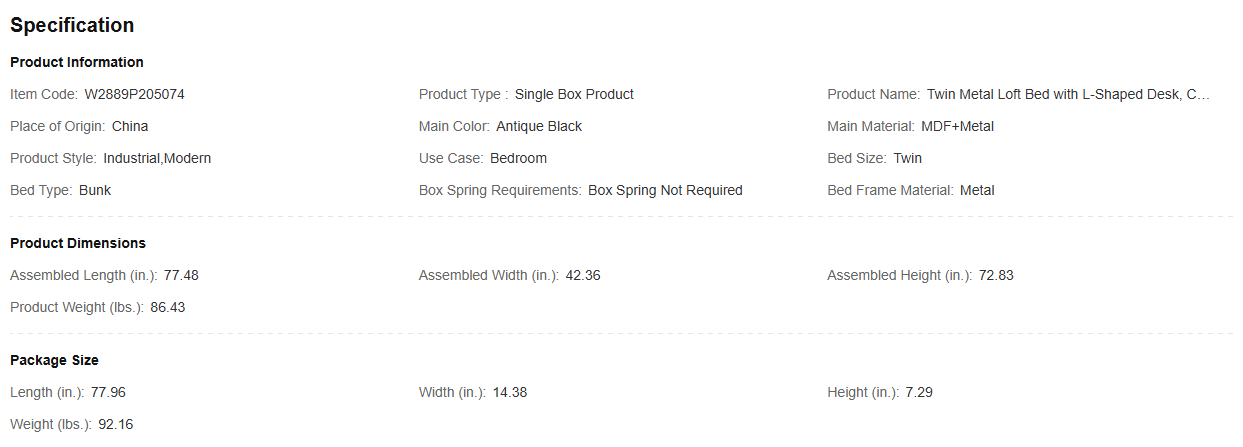Click the Specification heading
The width and height of the screenshot is (1243, 447).
coord(72,25)
